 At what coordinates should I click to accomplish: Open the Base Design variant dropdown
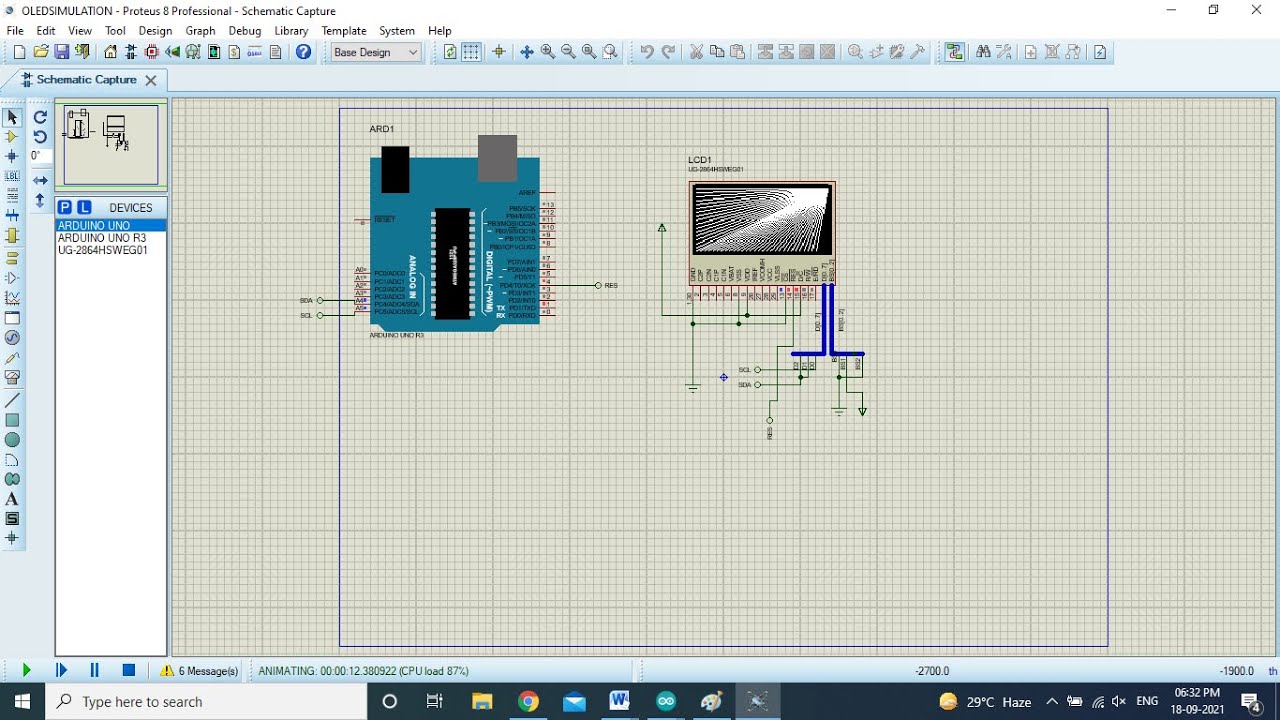(376, 52)
